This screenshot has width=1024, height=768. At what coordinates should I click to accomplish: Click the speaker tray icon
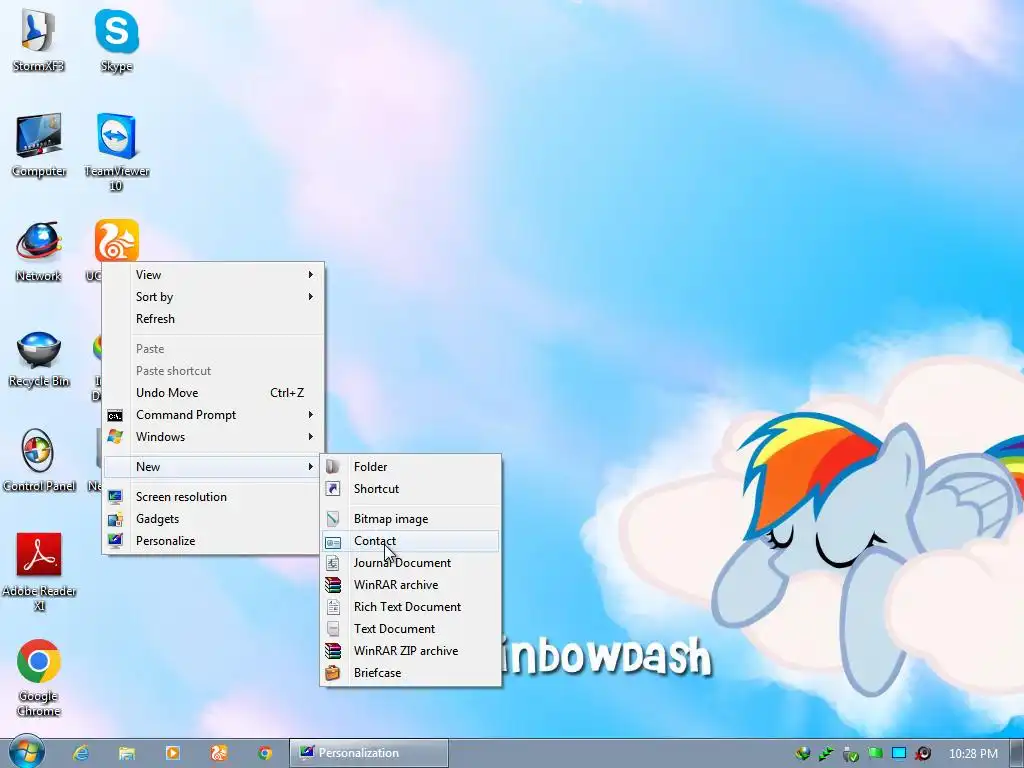[x=923, y=753]
